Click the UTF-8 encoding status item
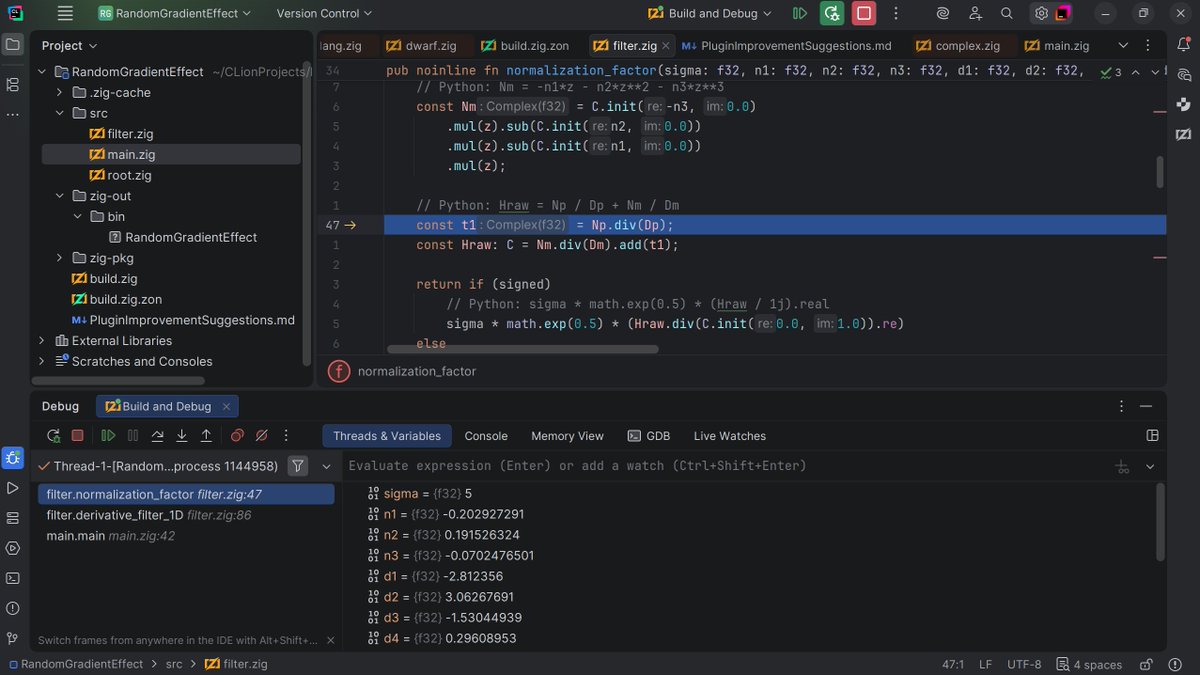 tap(1024, 664)
